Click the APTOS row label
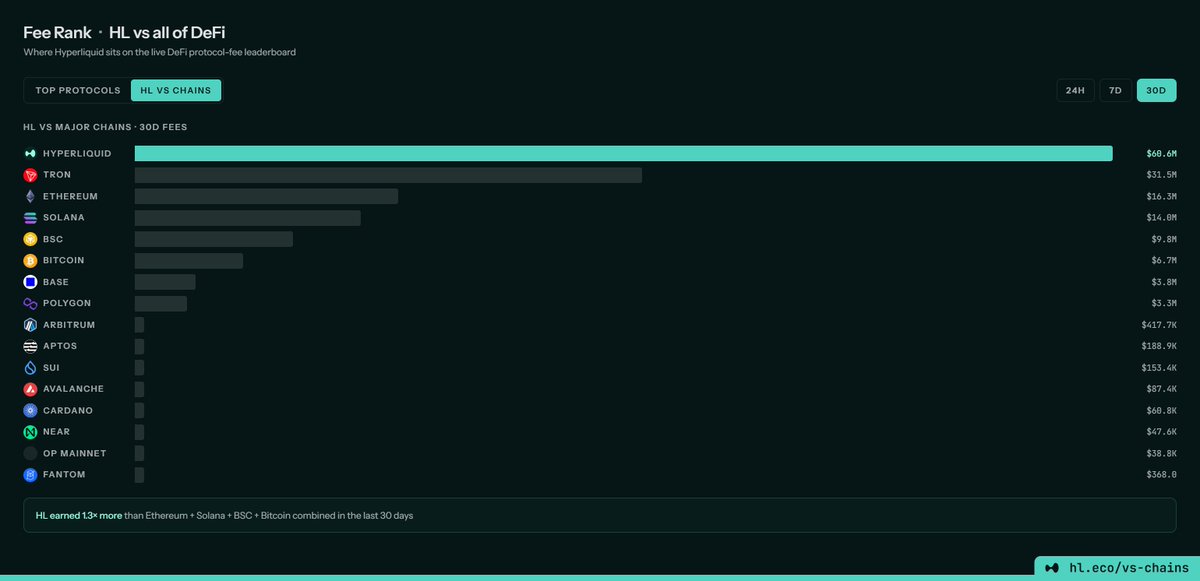 [60, 346]
